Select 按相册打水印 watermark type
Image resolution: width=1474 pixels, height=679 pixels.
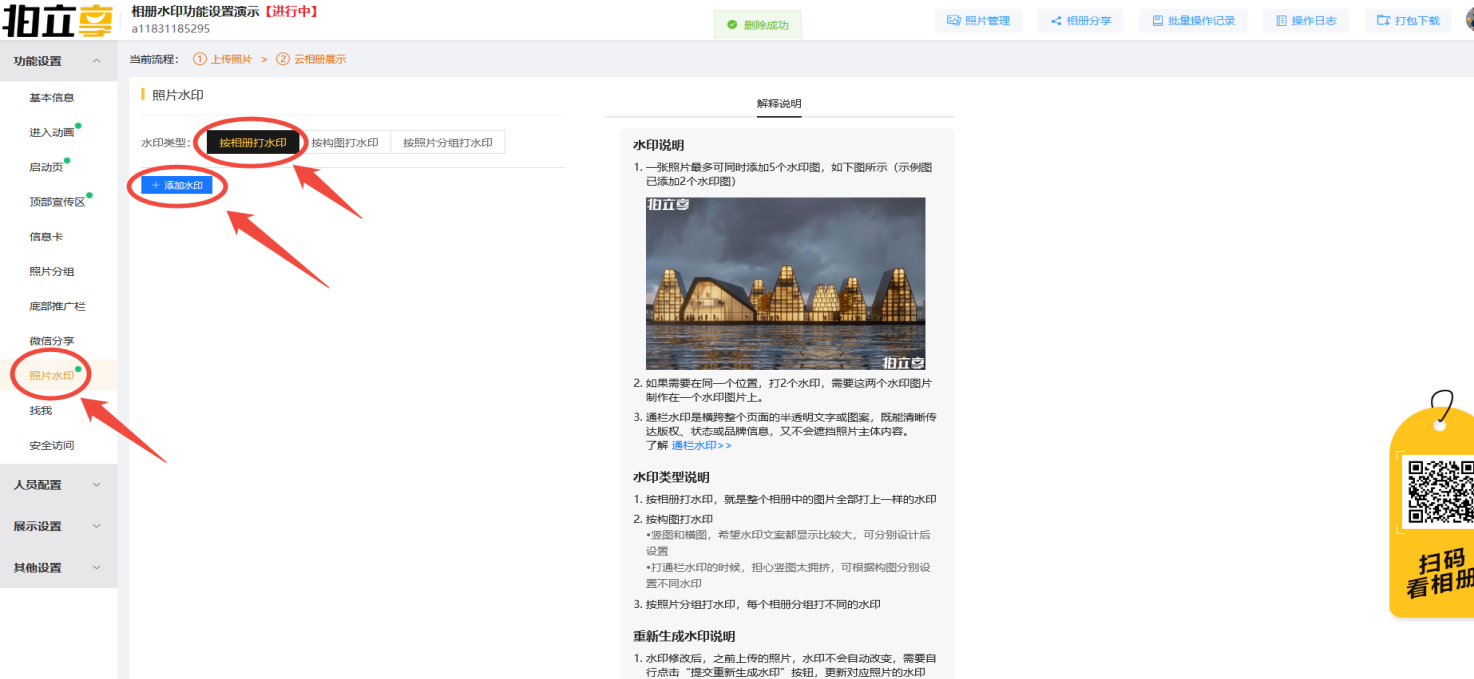(253, 143)
